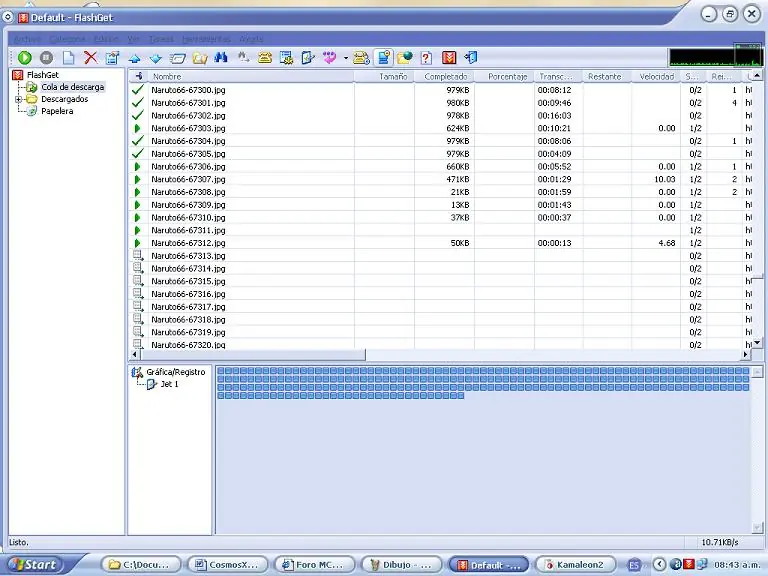Image resolution: width=768 pixels, height=576 pixels.
Task: Open the dropdown arrow beside the purple icon
Action: click(346, 58)
